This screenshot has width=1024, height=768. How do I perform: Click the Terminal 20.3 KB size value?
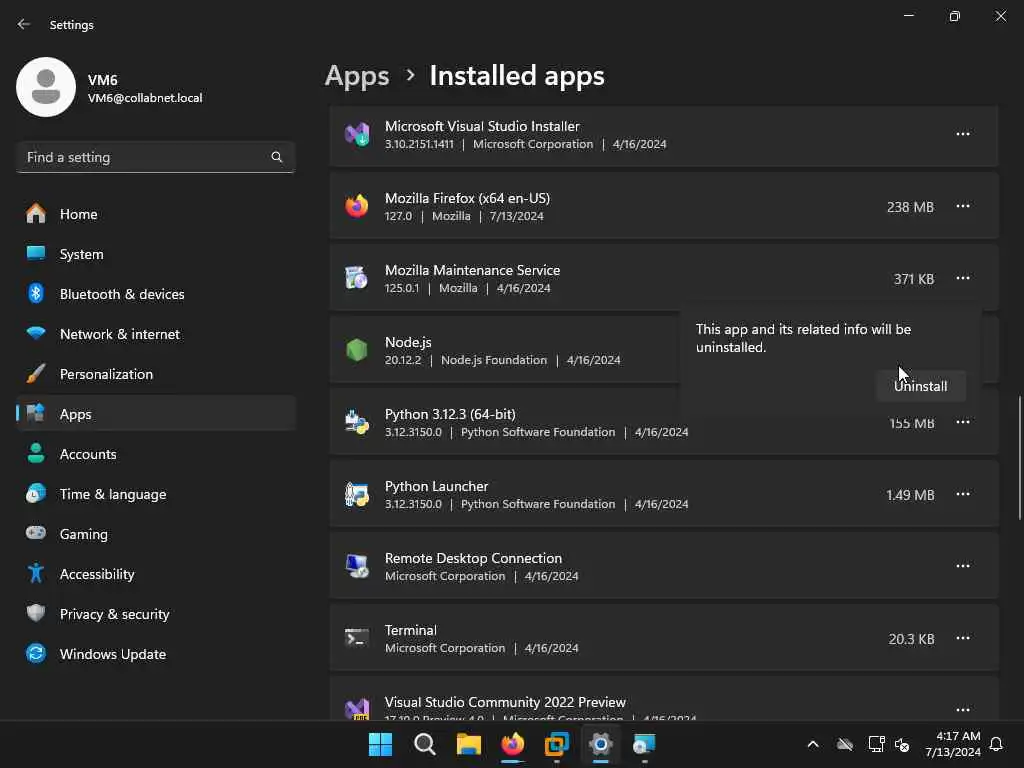click(x=911, y=639)
